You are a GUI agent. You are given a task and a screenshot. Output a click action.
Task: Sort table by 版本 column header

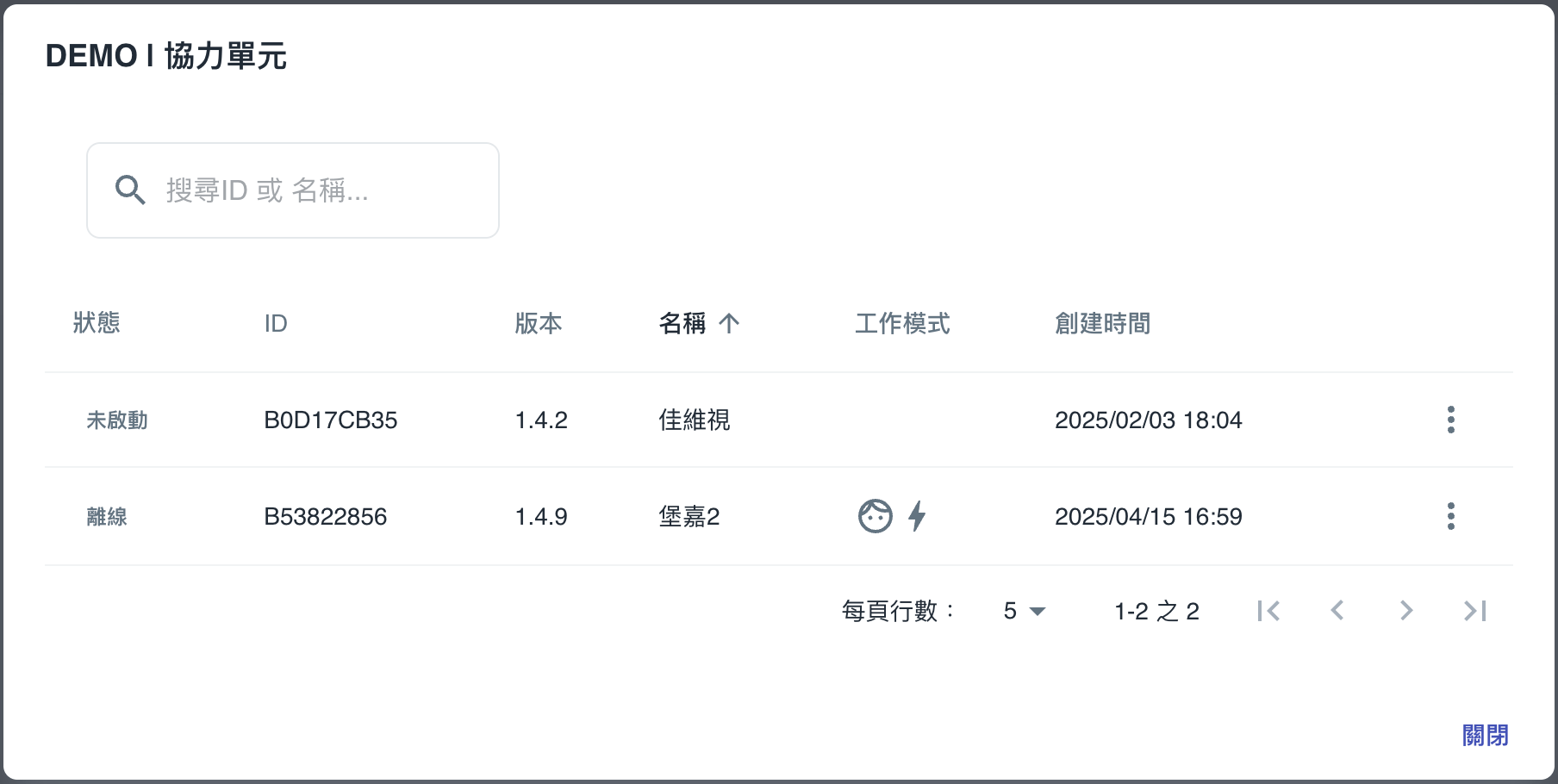[539, 323]
